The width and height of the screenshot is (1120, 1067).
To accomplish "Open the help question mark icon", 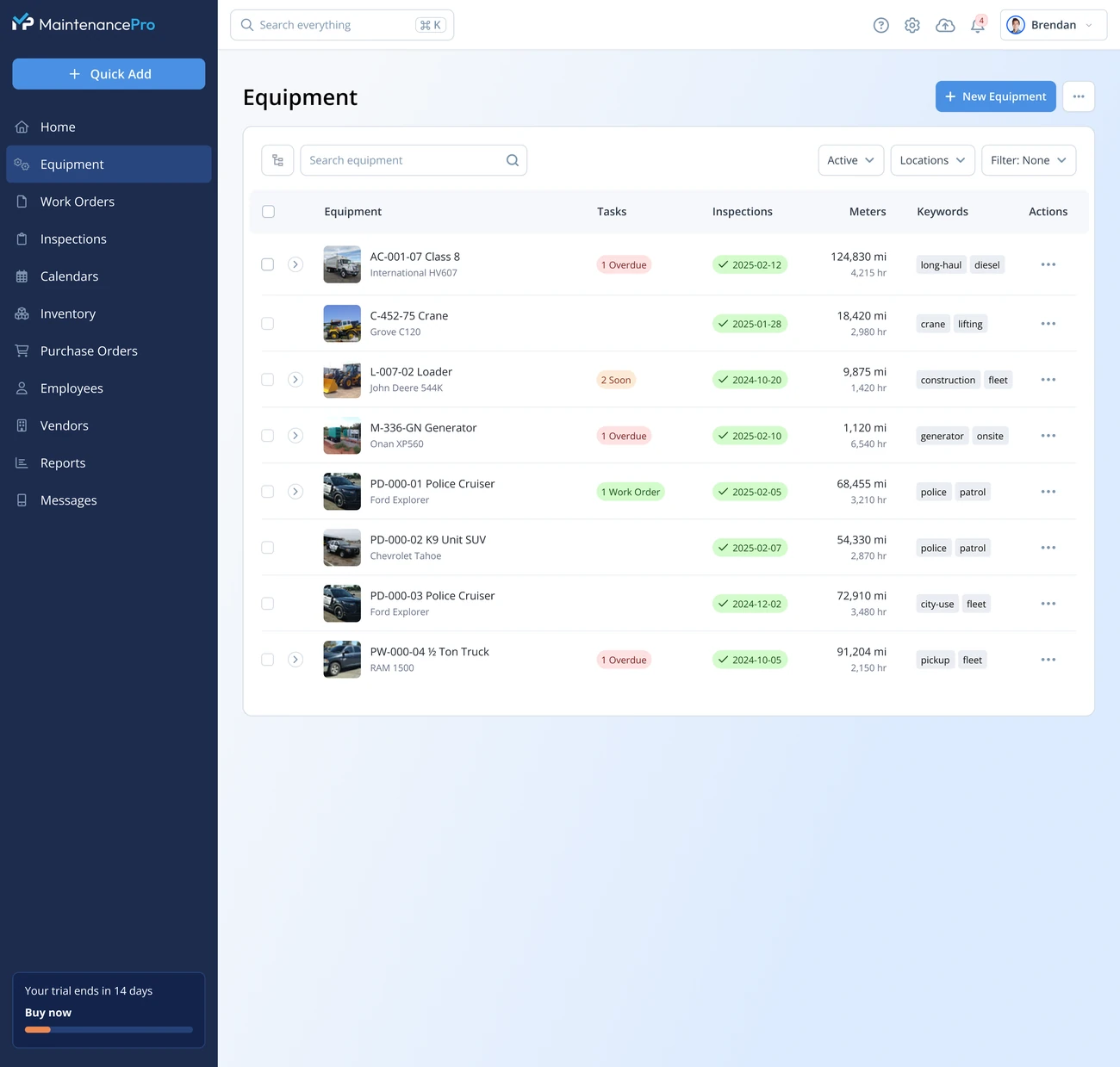I will click(880, 25).
